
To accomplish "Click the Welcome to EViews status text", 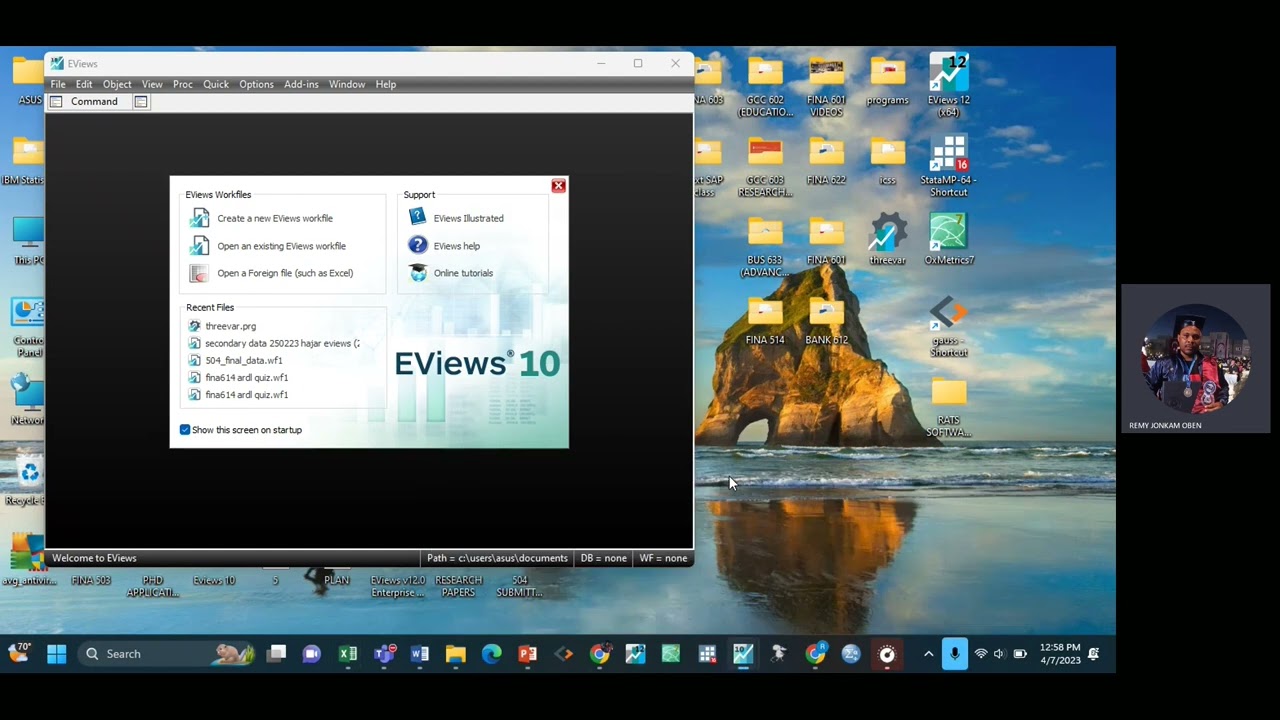I will (x=94, y=558).
